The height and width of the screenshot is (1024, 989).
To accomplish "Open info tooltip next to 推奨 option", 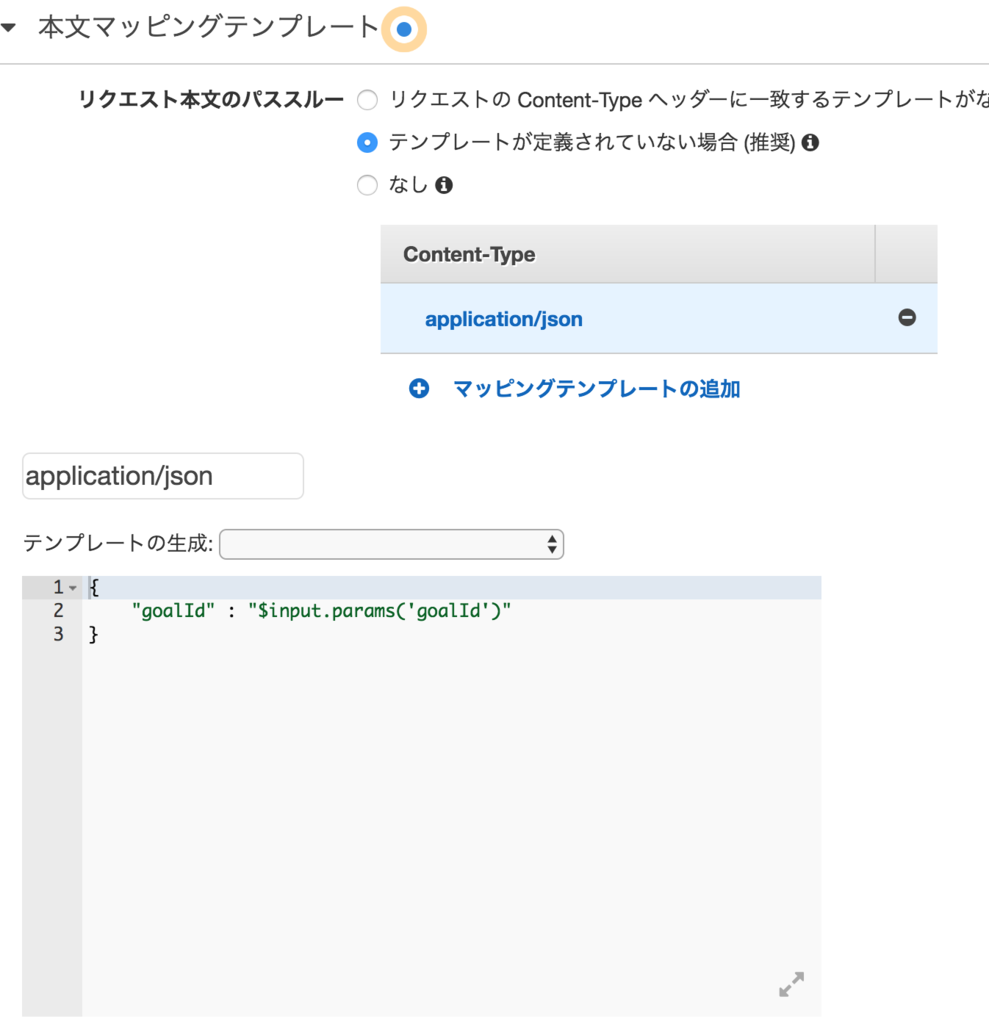I will point(810,143).
